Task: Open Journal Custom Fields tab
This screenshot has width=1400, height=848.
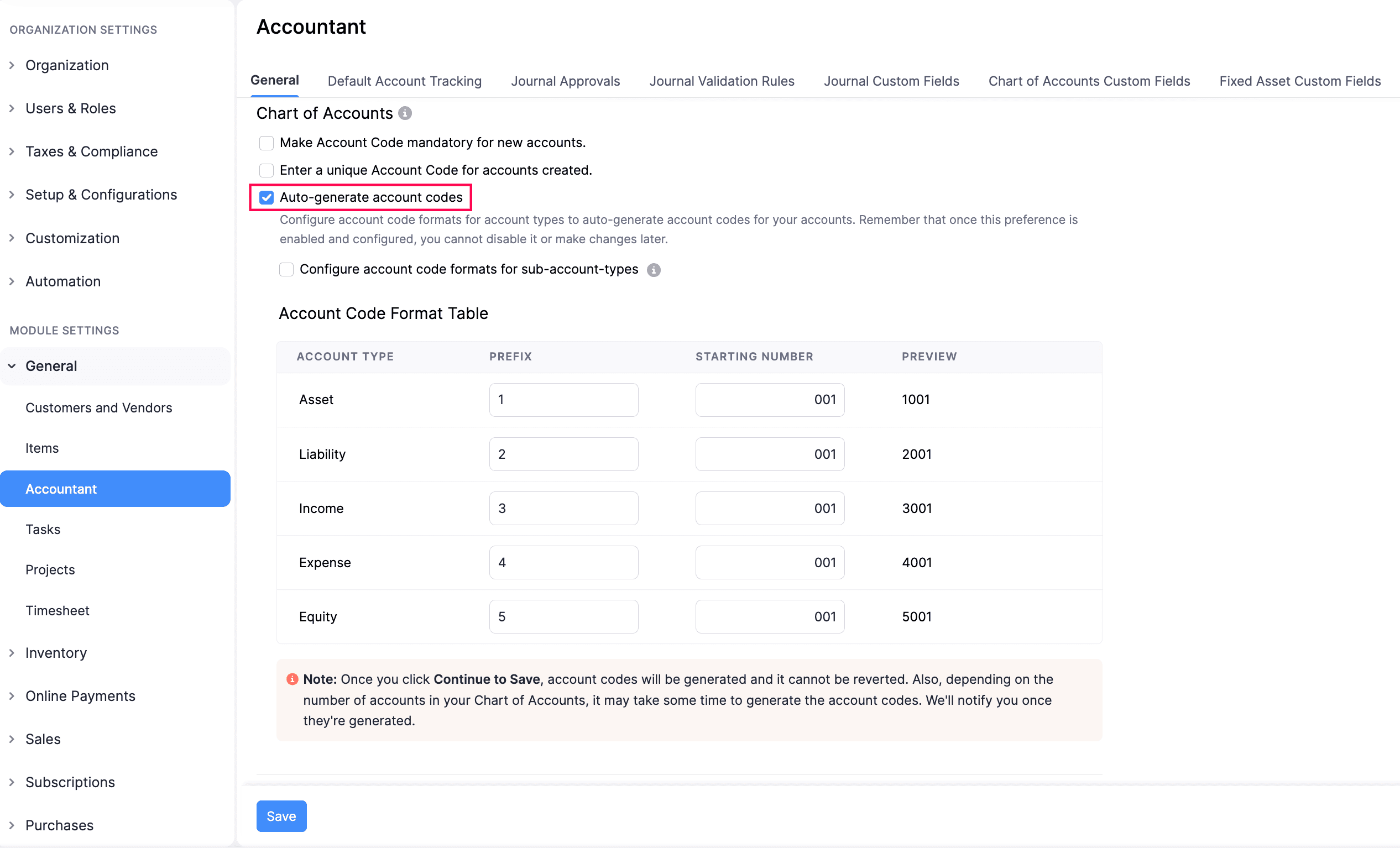Action: (x=891, y=81)
